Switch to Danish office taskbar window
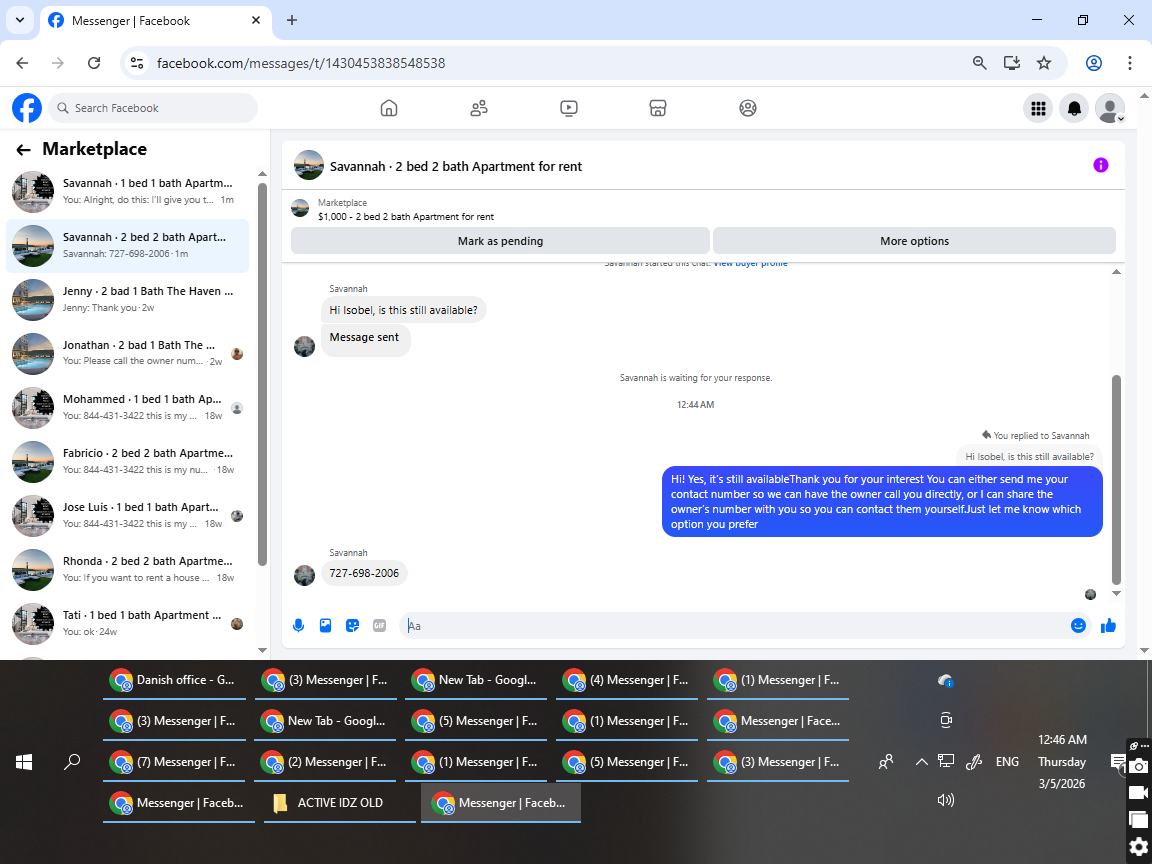1152x864 pixels. [173, 680]
